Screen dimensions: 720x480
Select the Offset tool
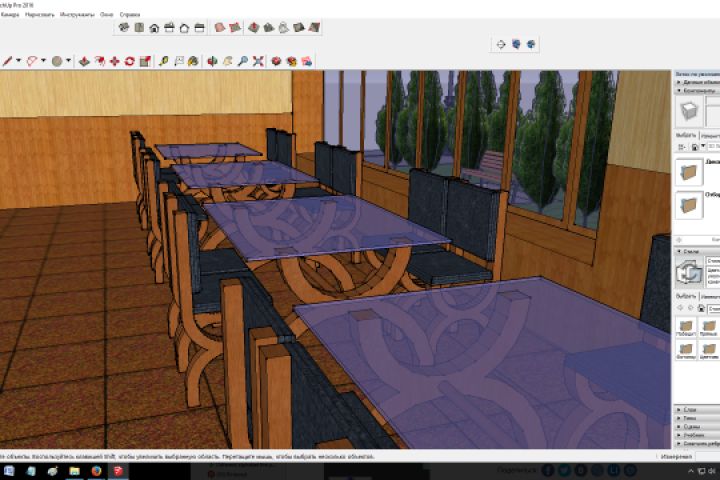point(100,61)
